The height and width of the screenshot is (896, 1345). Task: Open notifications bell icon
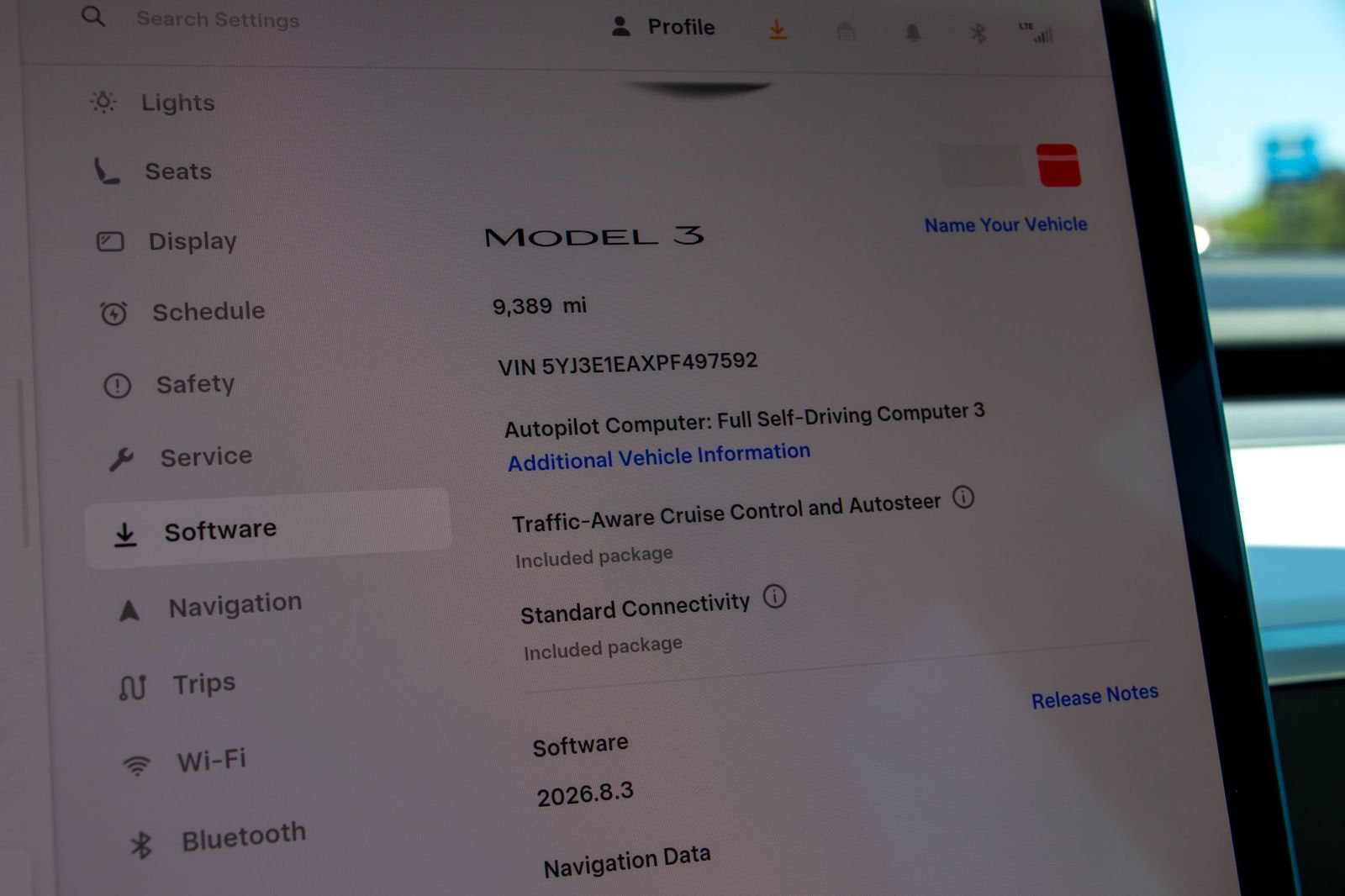pyautogui.click(x=912, y=33)
